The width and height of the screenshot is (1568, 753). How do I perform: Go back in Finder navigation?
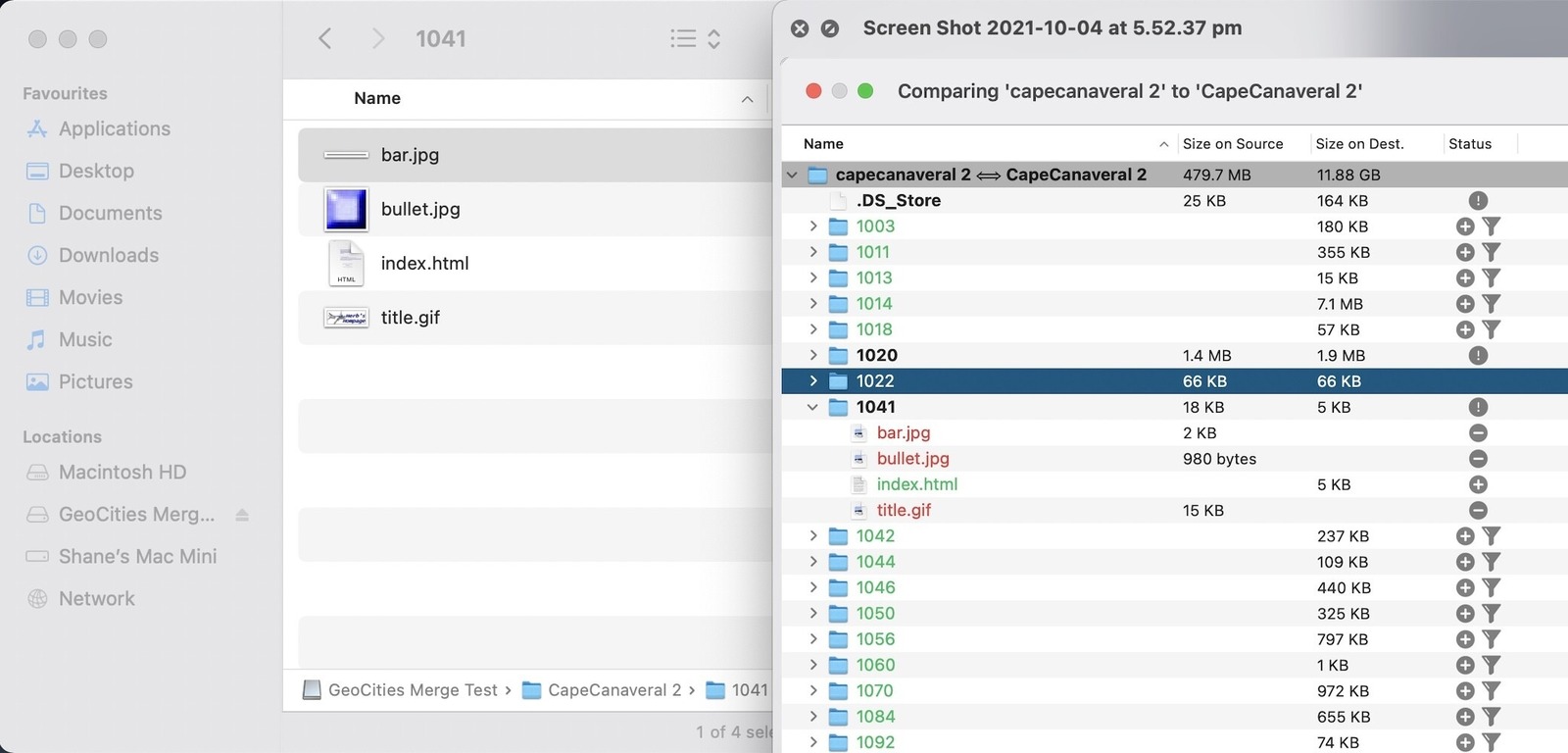325,38
